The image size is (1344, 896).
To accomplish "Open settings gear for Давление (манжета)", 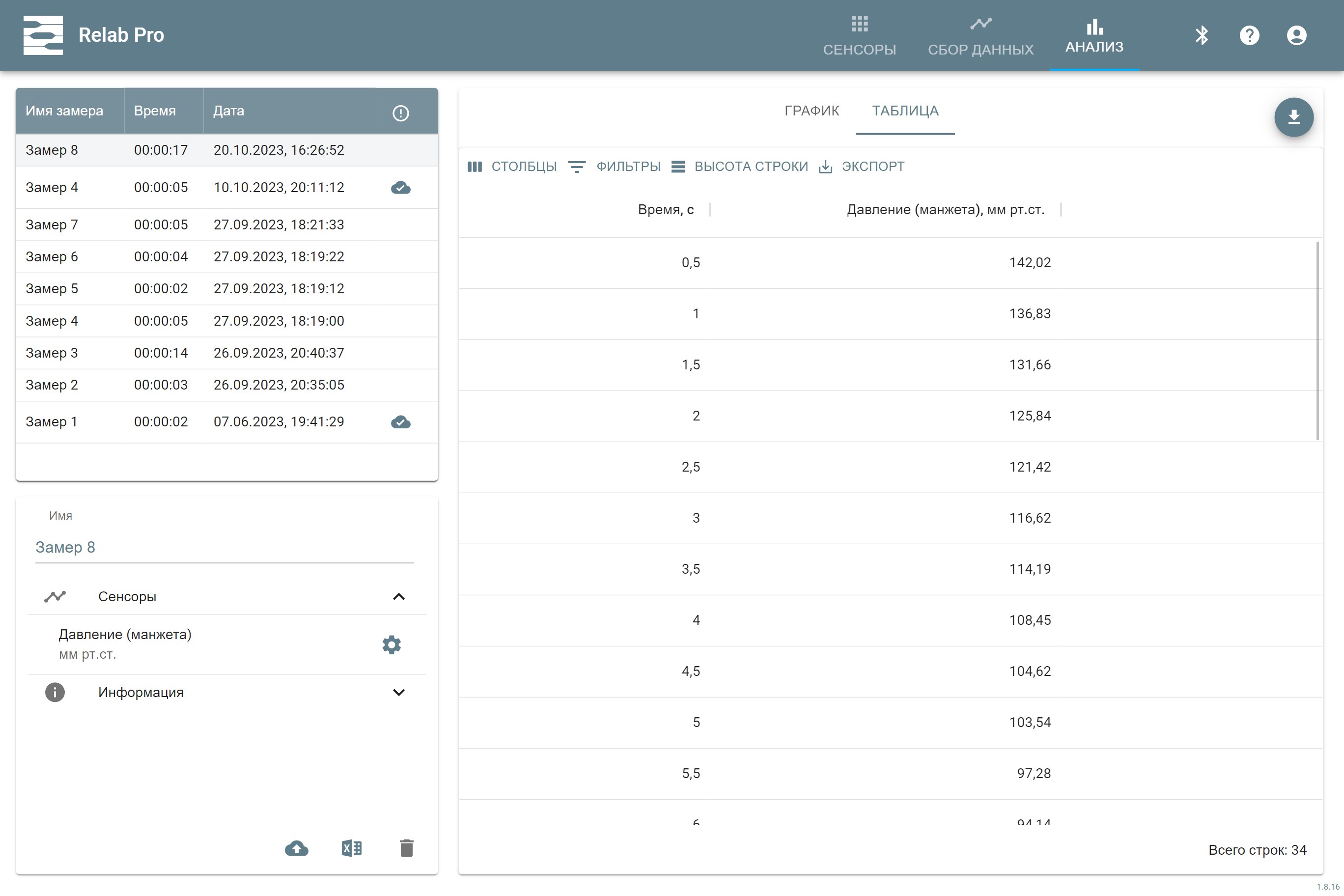I will pos(392,644).
